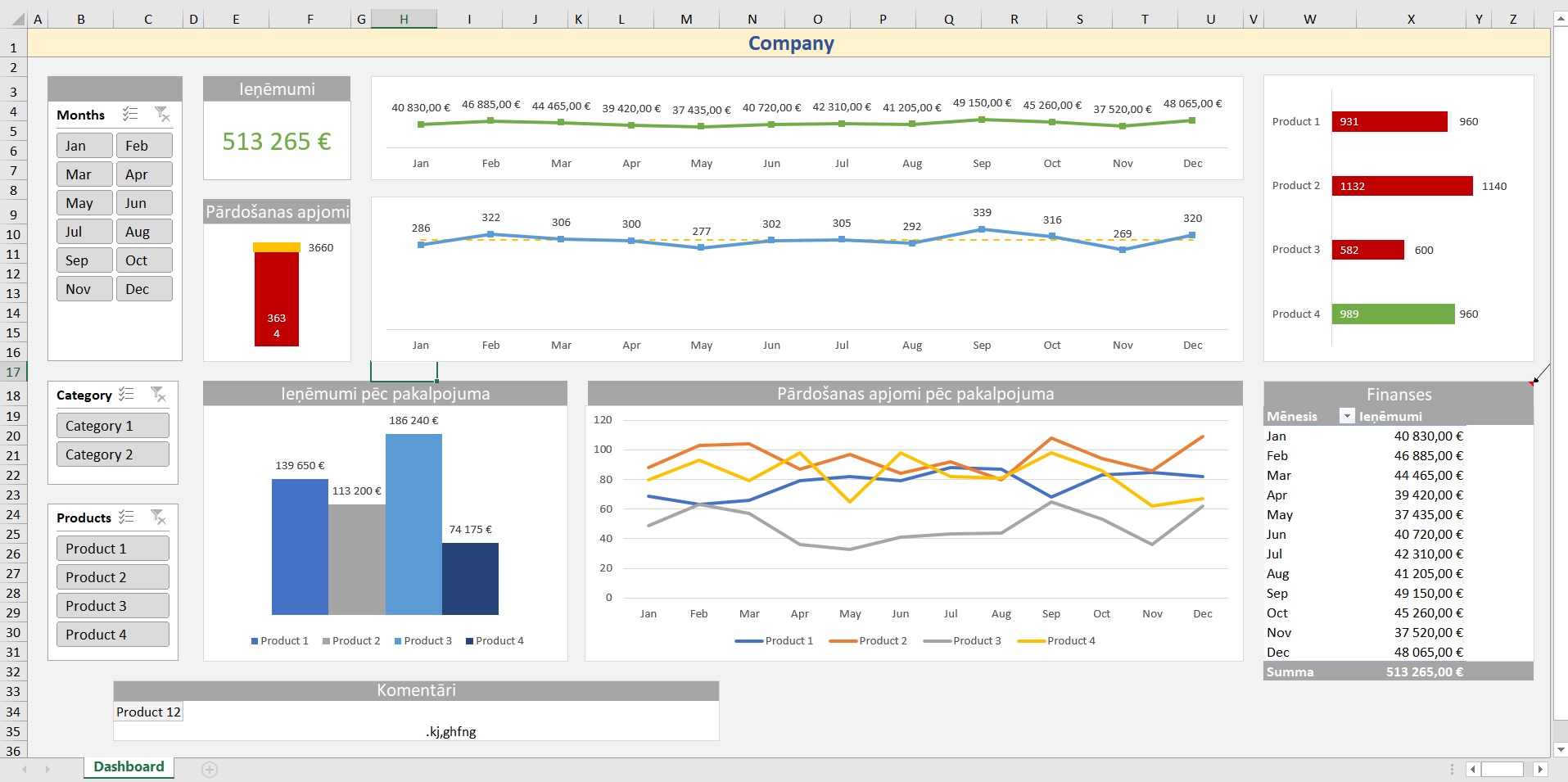Select the column H header
This screenshot has width=1568, height=782.
pos(404,19)
